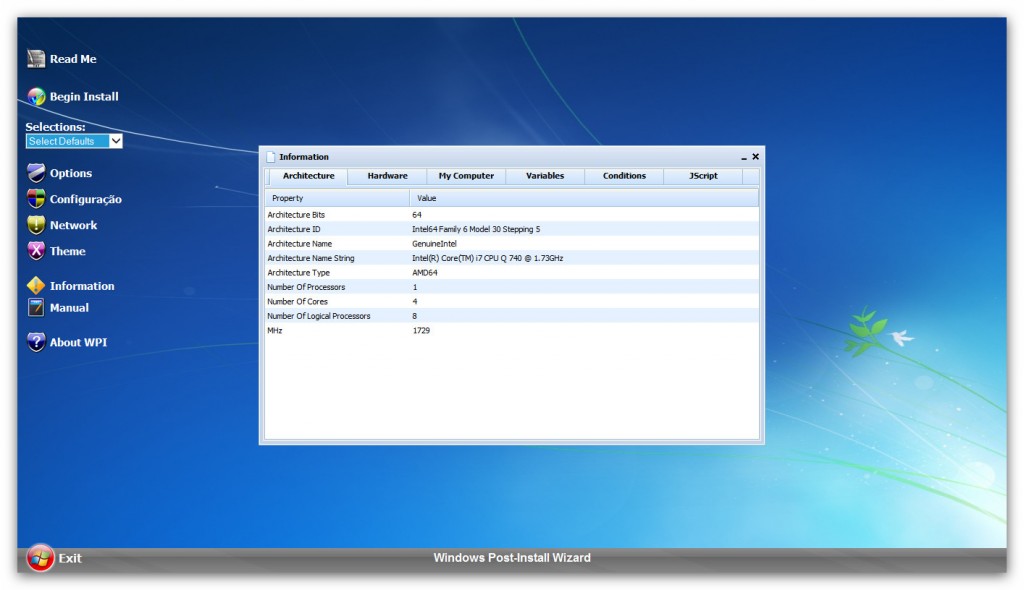Screen dimensions: 1024x590
Task: Open the Network settings entry
Action: 73,225
